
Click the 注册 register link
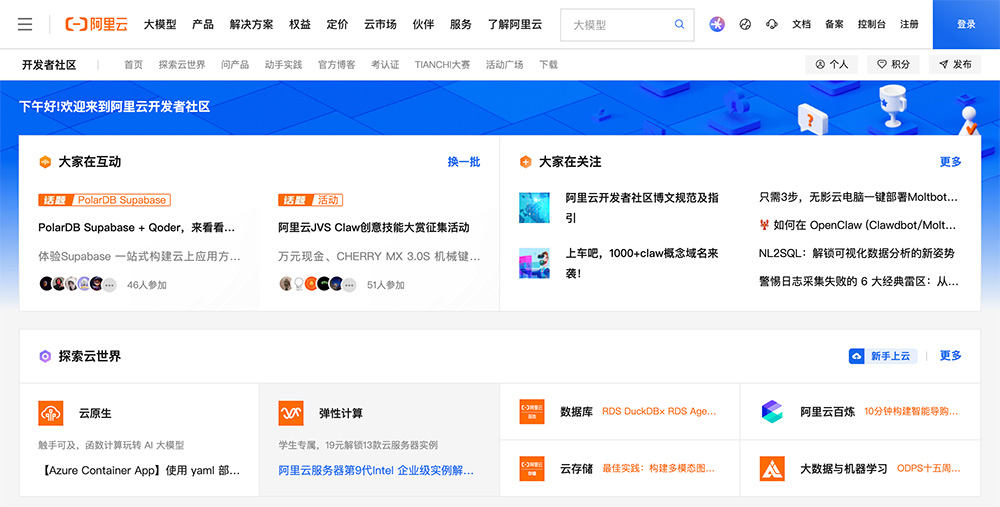click(909, 24)
